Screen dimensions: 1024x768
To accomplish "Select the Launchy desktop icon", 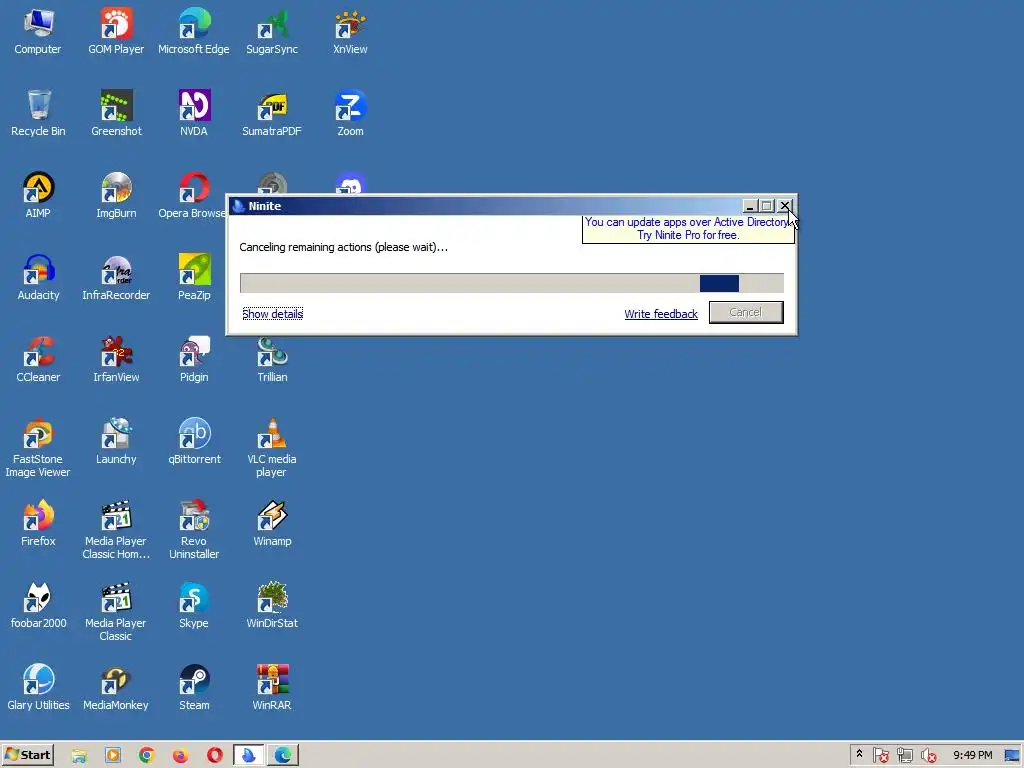I will (x=116, y=441).
